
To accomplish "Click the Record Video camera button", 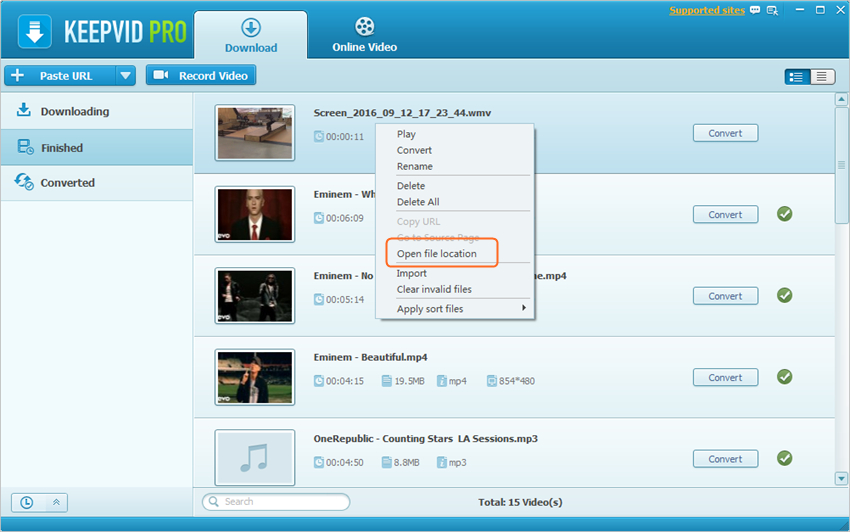I will coord(201,76).
